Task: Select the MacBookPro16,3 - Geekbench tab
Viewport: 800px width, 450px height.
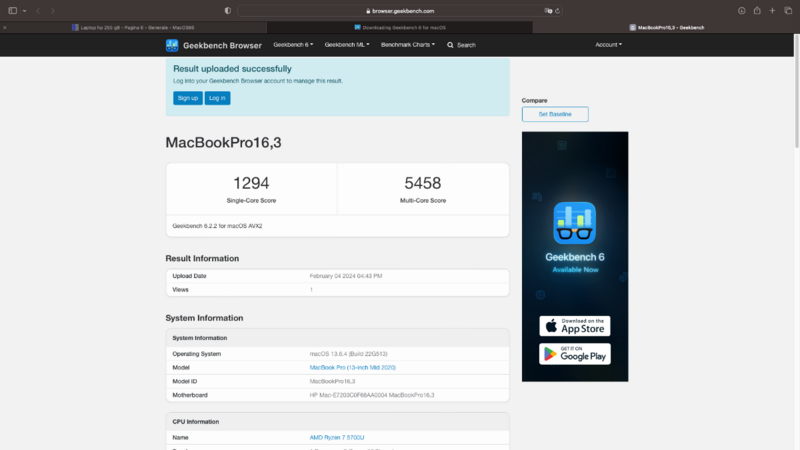Action: tap(666, 28)
